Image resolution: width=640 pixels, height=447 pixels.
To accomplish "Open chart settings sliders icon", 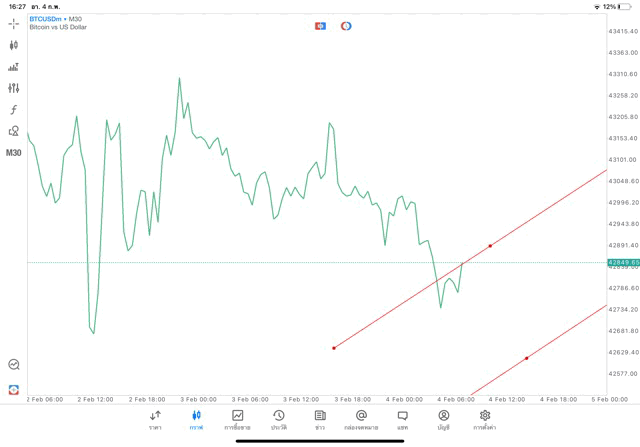I will coord(13,88).
